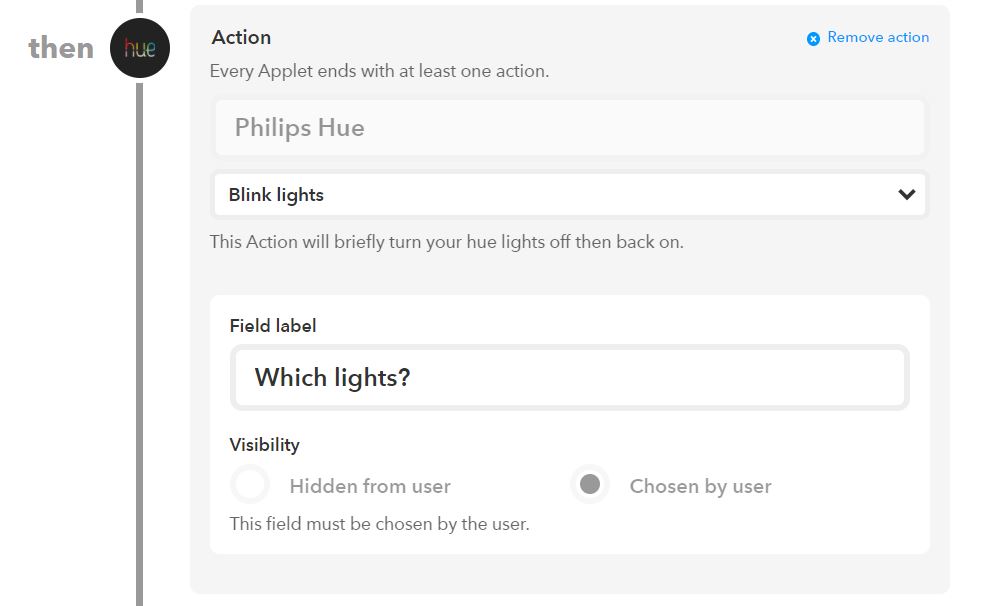Screen dimensions: 994x606
Task: Click the Philips Hue service field
Action: (570, 127)
